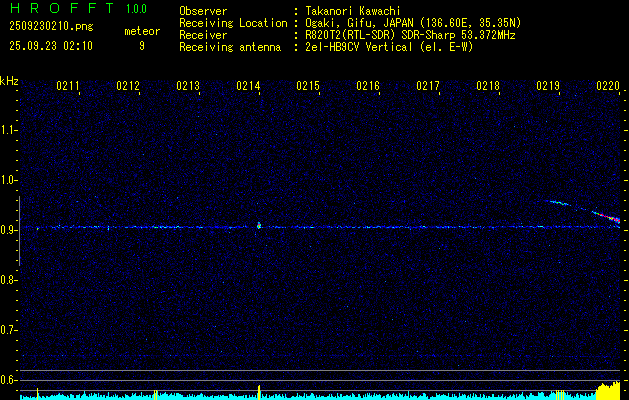629x400 pixels.
Task: Click the kHz axis unit label
Action: coord(9,81)
